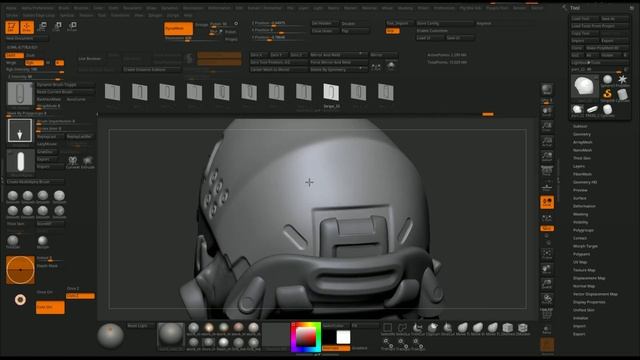Screen dimensions: 640x360
Task: Select the SelectLasso brush icon
Action: 402,328
